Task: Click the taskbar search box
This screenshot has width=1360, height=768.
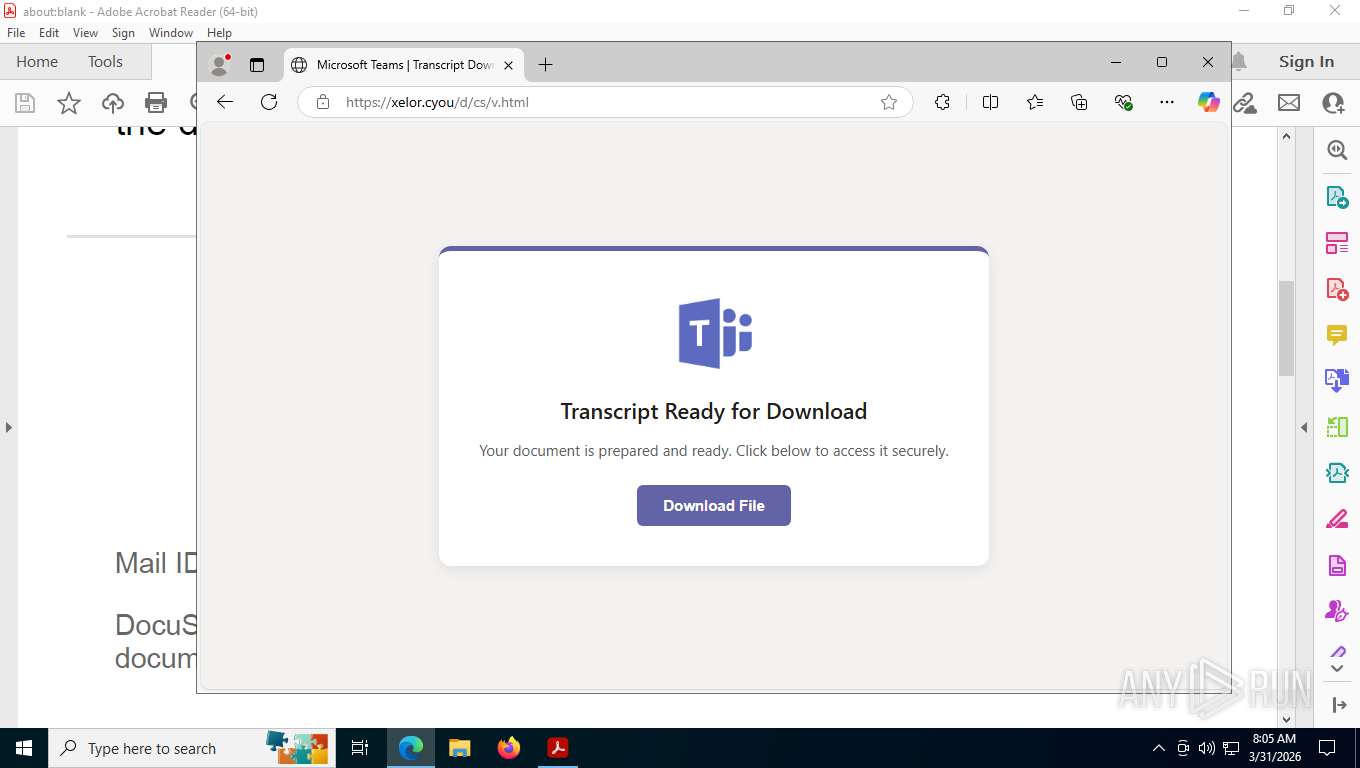Action: [190, 748]
